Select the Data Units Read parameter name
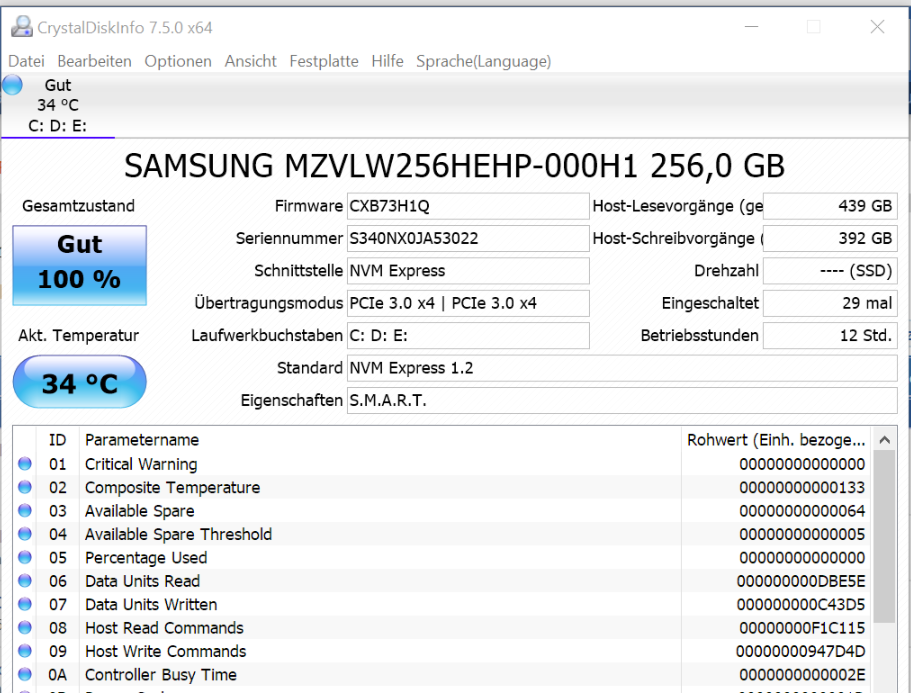Viewport: 911px width, 693px height. pyautogui.click(x=142, y=581)
